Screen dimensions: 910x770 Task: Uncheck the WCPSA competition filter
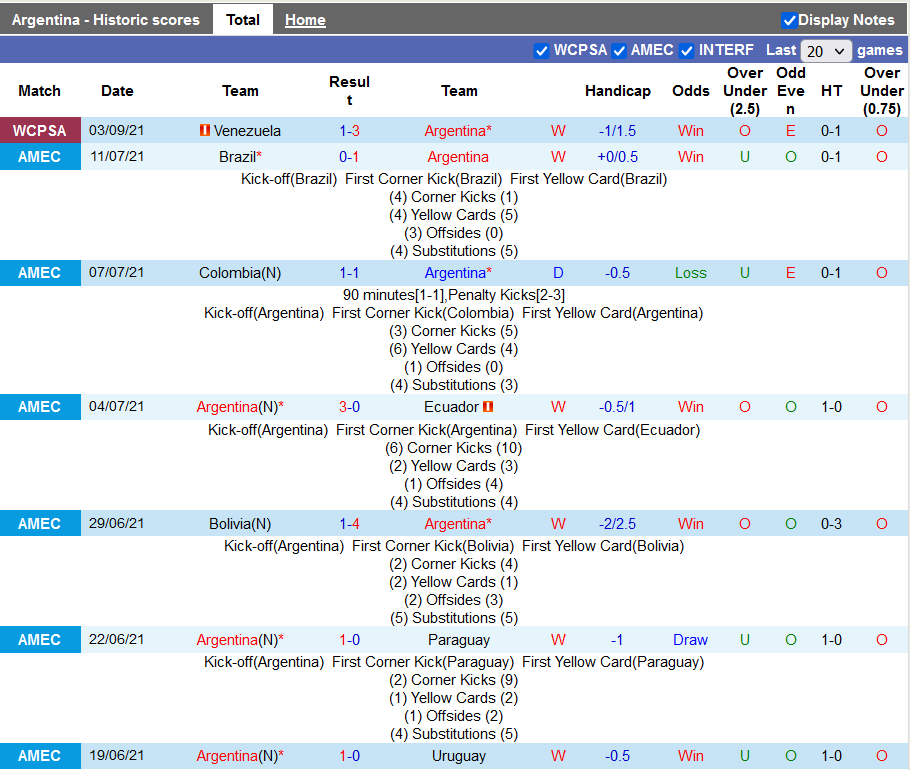tap(542, 51)
